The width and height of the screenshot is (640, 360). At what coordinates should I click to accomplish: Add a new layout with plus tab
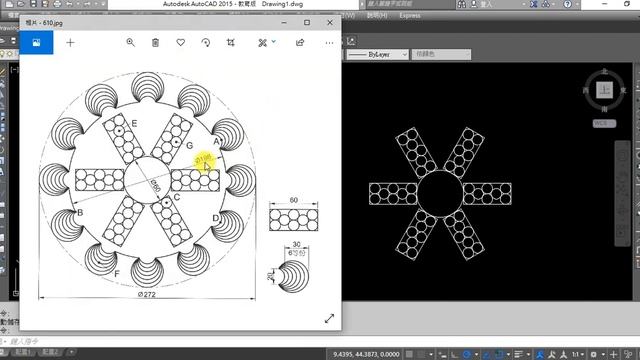pos(71,352)
